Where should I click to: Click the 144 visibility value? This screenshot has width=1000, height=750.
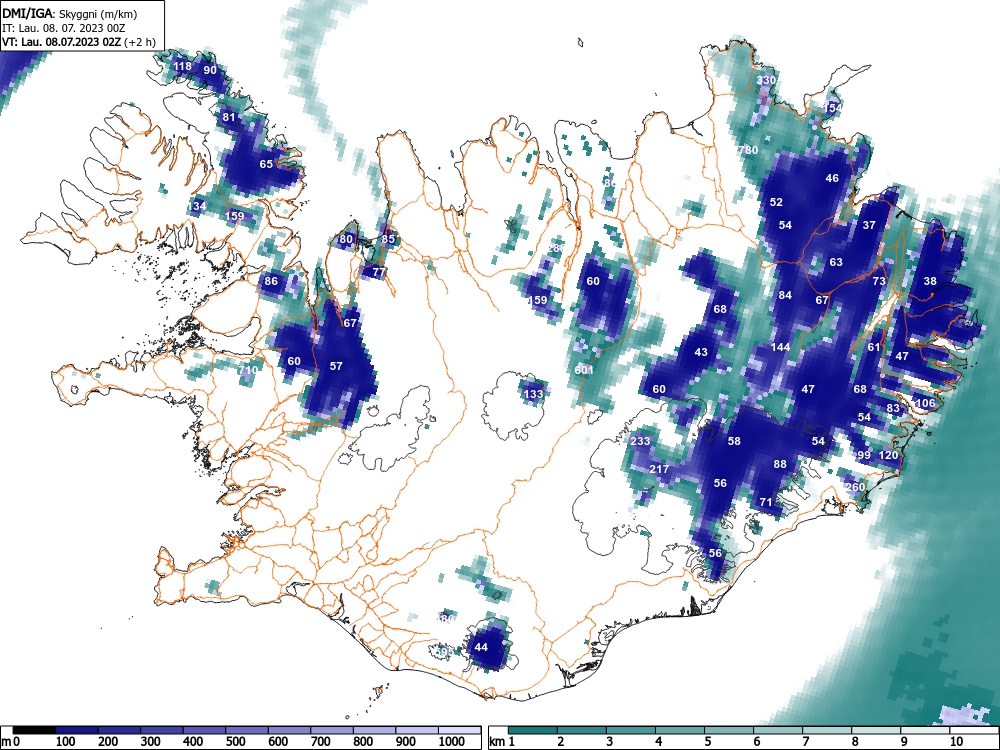(781, 348)
